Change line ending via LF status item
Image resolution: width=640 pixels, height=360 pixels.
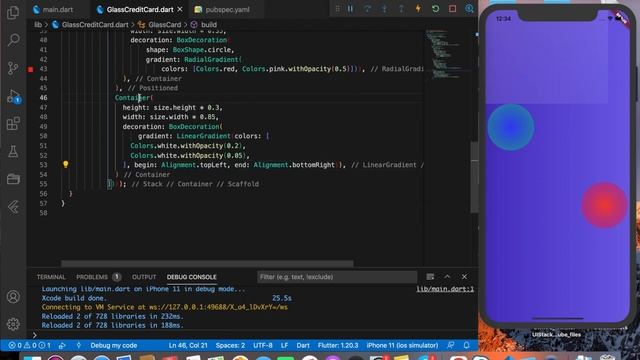point(284,345)
